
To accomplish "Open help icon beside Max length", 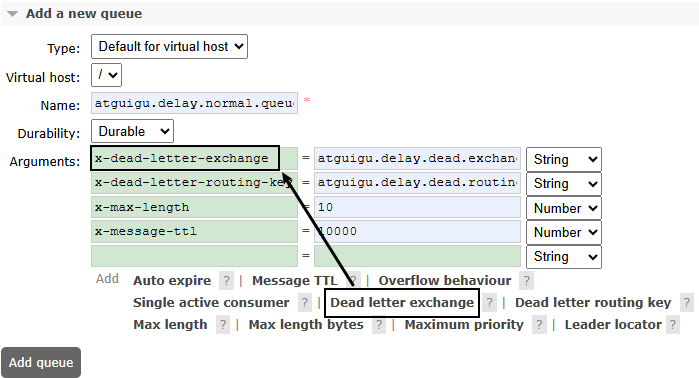I will point(223,325).
